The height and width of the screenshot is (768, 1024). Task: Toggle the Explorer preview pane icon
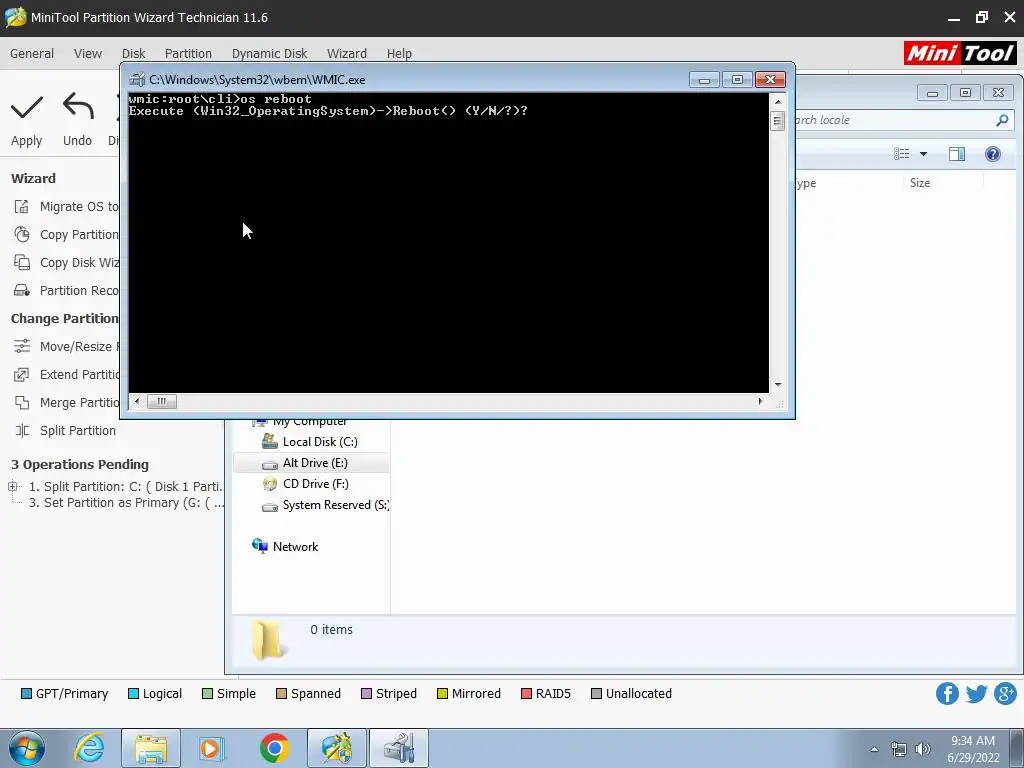957,154
